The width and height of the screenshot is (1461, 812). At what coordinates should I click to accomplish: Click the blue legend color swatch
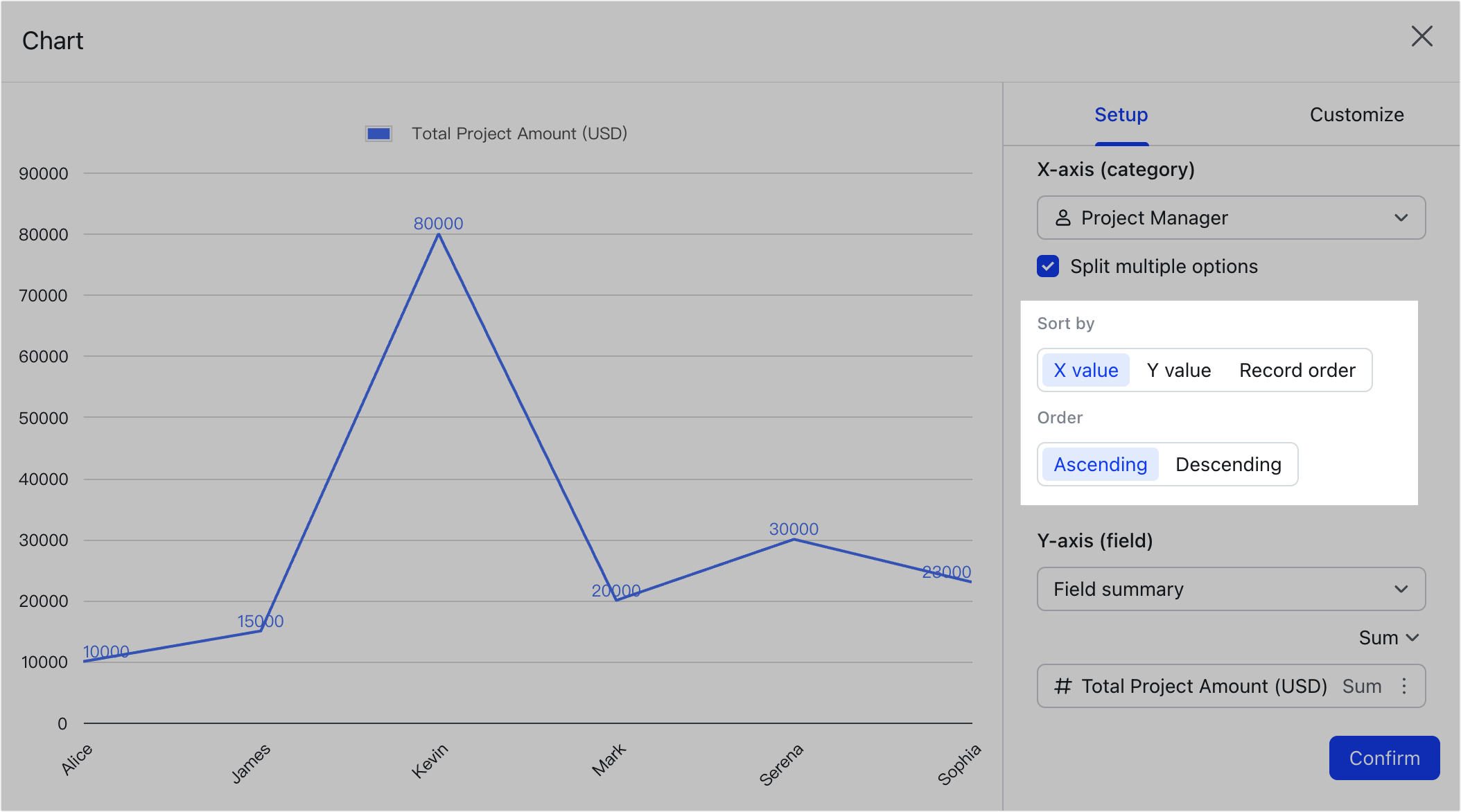pyautogui.click(x=378, y=132)
